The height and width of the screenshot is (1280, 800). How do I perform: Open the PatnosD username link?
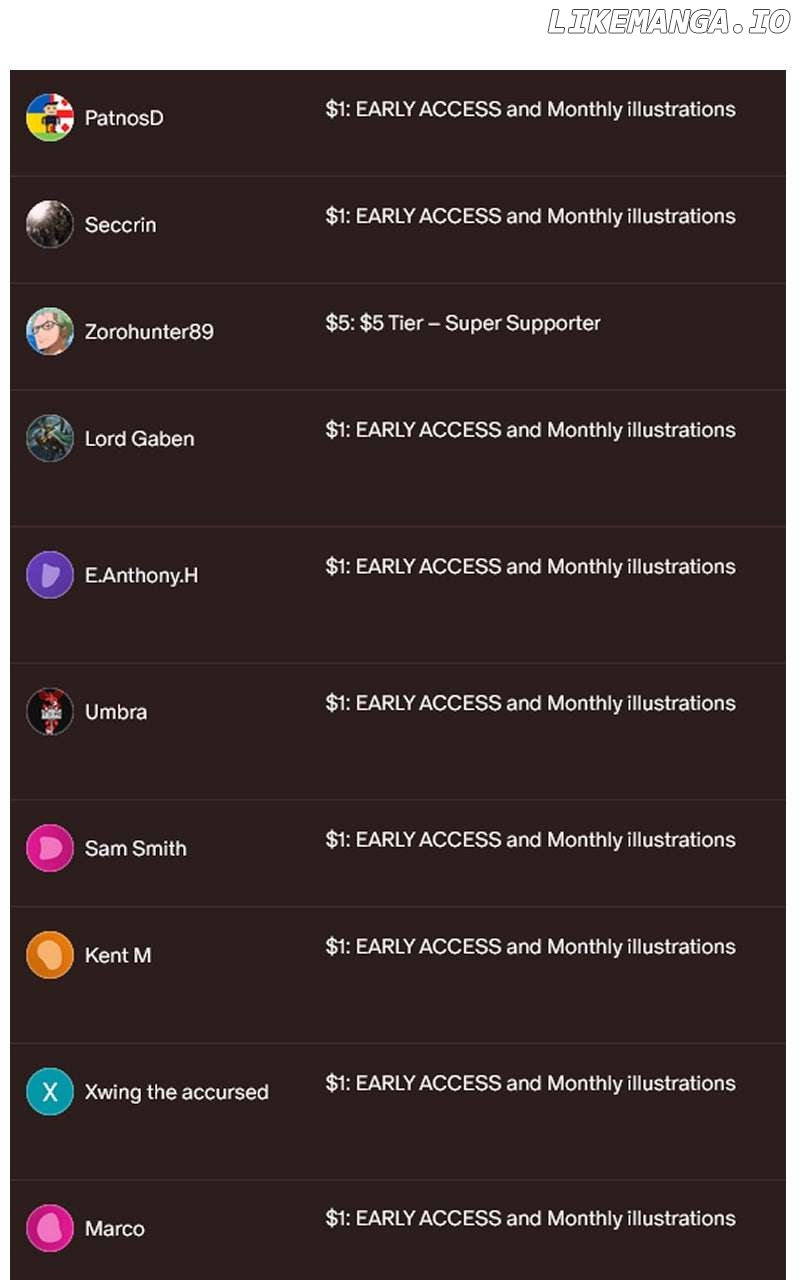(x=124, y=118)
